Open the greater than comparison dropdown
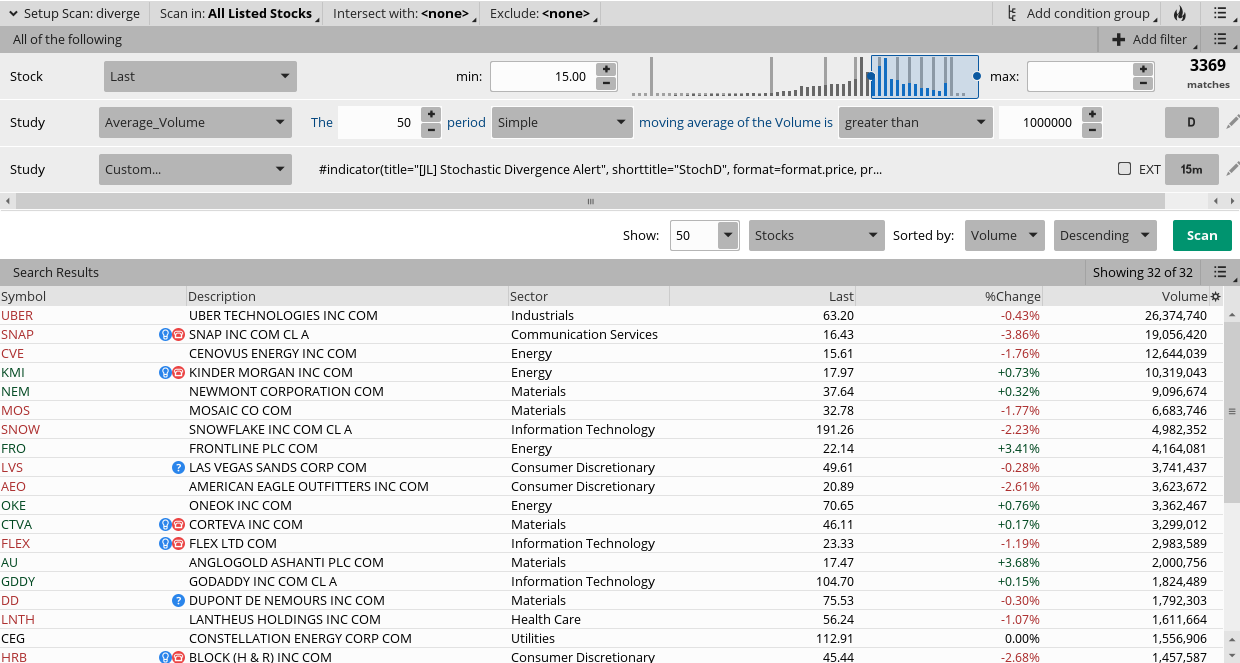The height and width of the screenshot is (663, 1240). click(915, 123)
